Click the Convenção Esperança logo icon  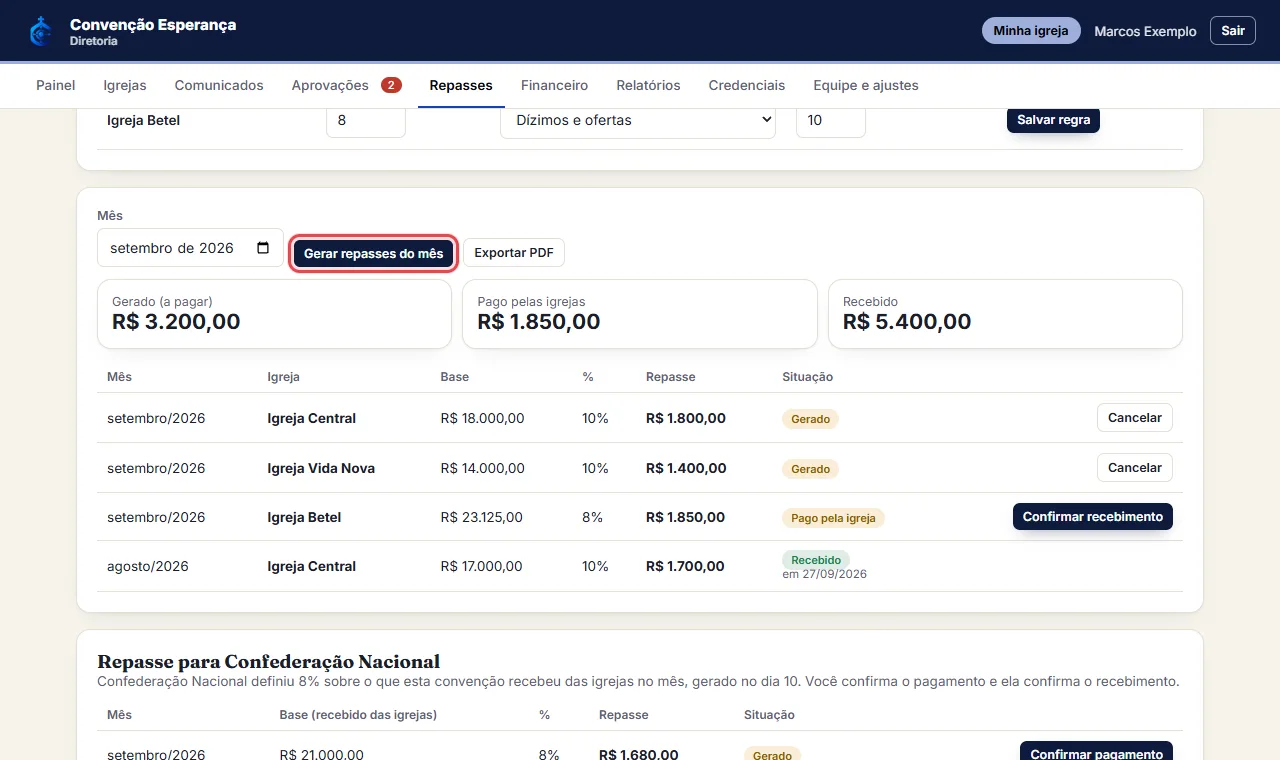[x=40, y=31]
